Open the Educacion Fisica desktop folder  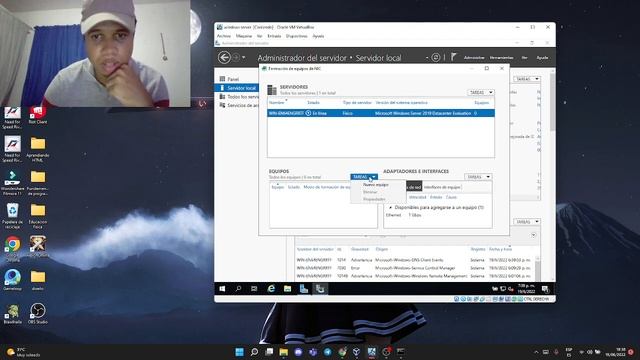click(x=38, y=215)
